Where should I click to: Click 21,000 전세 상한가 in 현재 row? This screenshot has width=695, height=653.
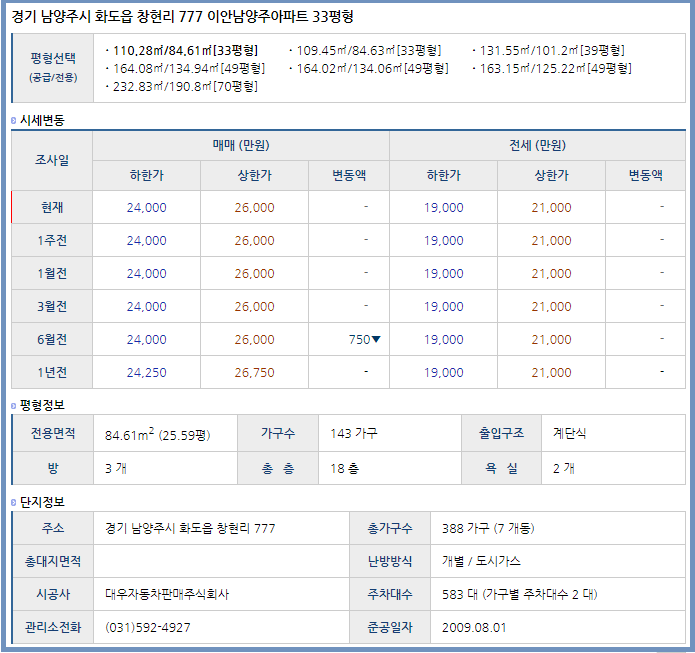point(551,207)
